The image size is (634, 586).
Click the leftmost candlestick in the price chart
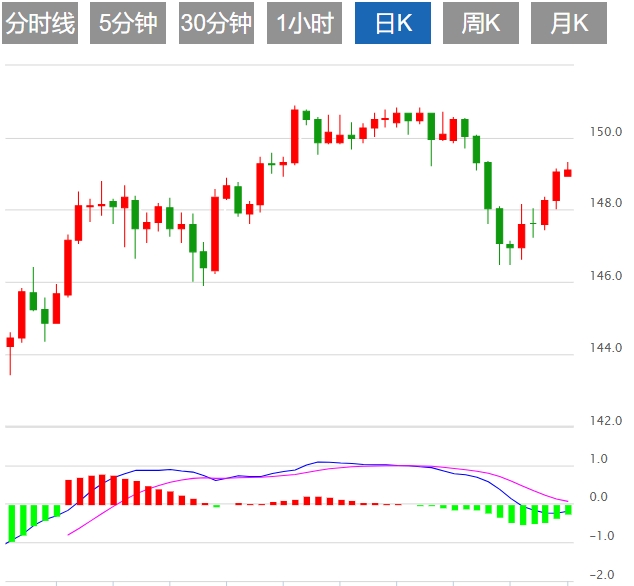[x=10, y=342]
